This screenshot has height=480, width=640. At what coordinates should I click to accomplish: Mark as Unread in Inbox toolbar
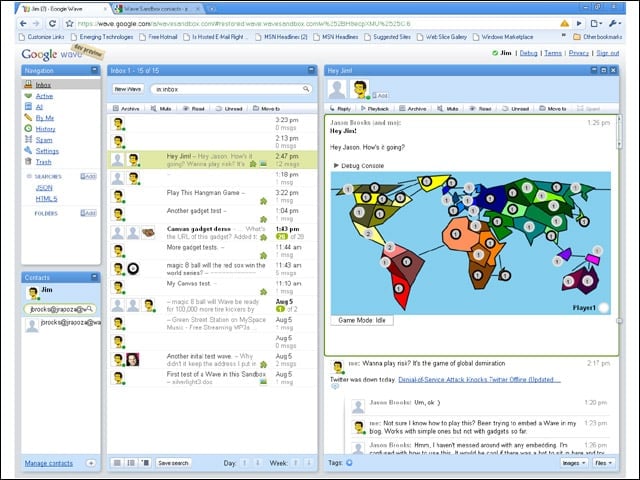(x=229, y=109)
